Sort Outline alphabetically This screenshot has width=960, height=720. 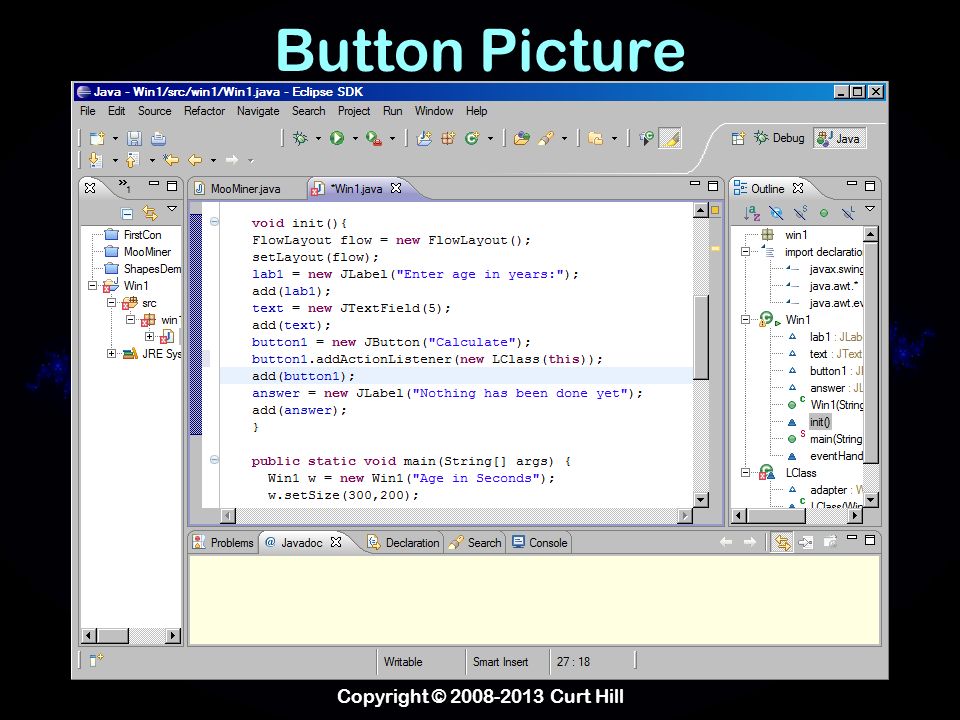(x=751, y=213)
